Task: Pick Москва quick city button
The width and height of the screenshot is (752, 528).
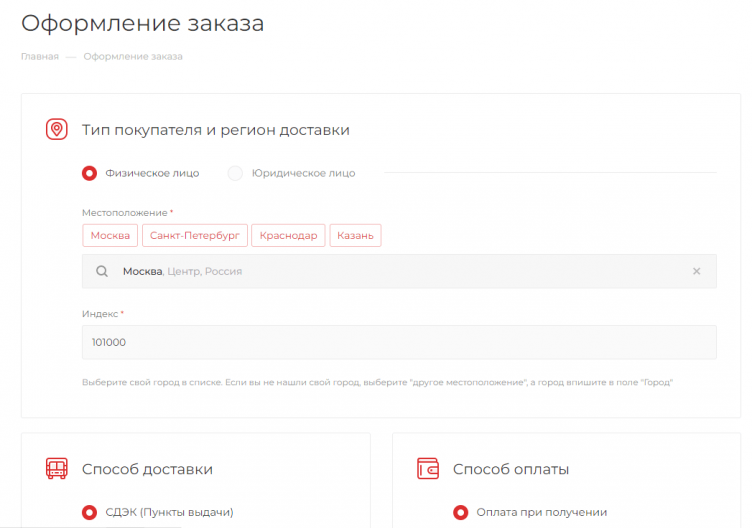Action: click(x=110, y=235)
